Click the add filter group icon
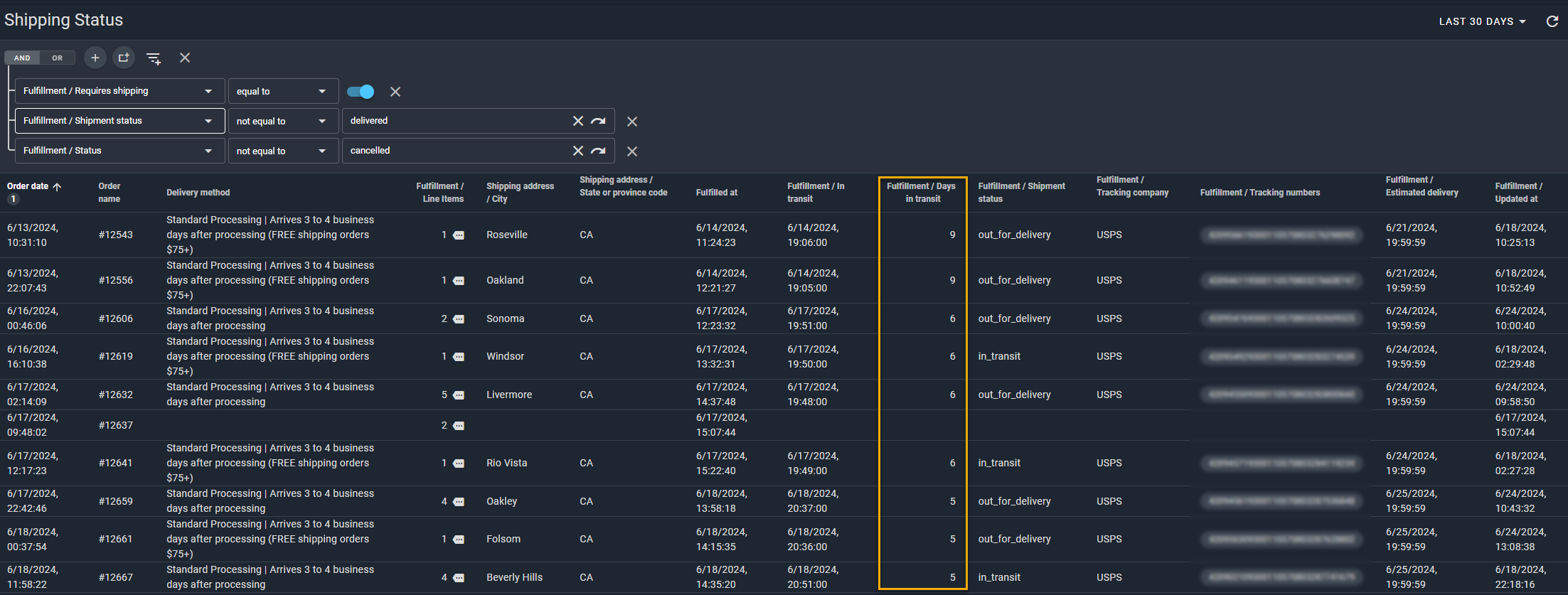The width and height of the screenshot is (1568, 595). (x=124, y=58)
